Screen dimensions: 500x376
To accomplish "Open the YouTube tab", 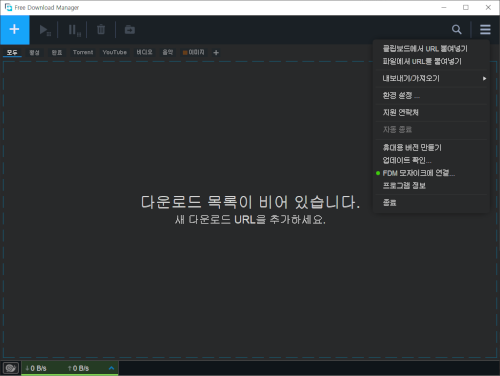I will 115,52.
